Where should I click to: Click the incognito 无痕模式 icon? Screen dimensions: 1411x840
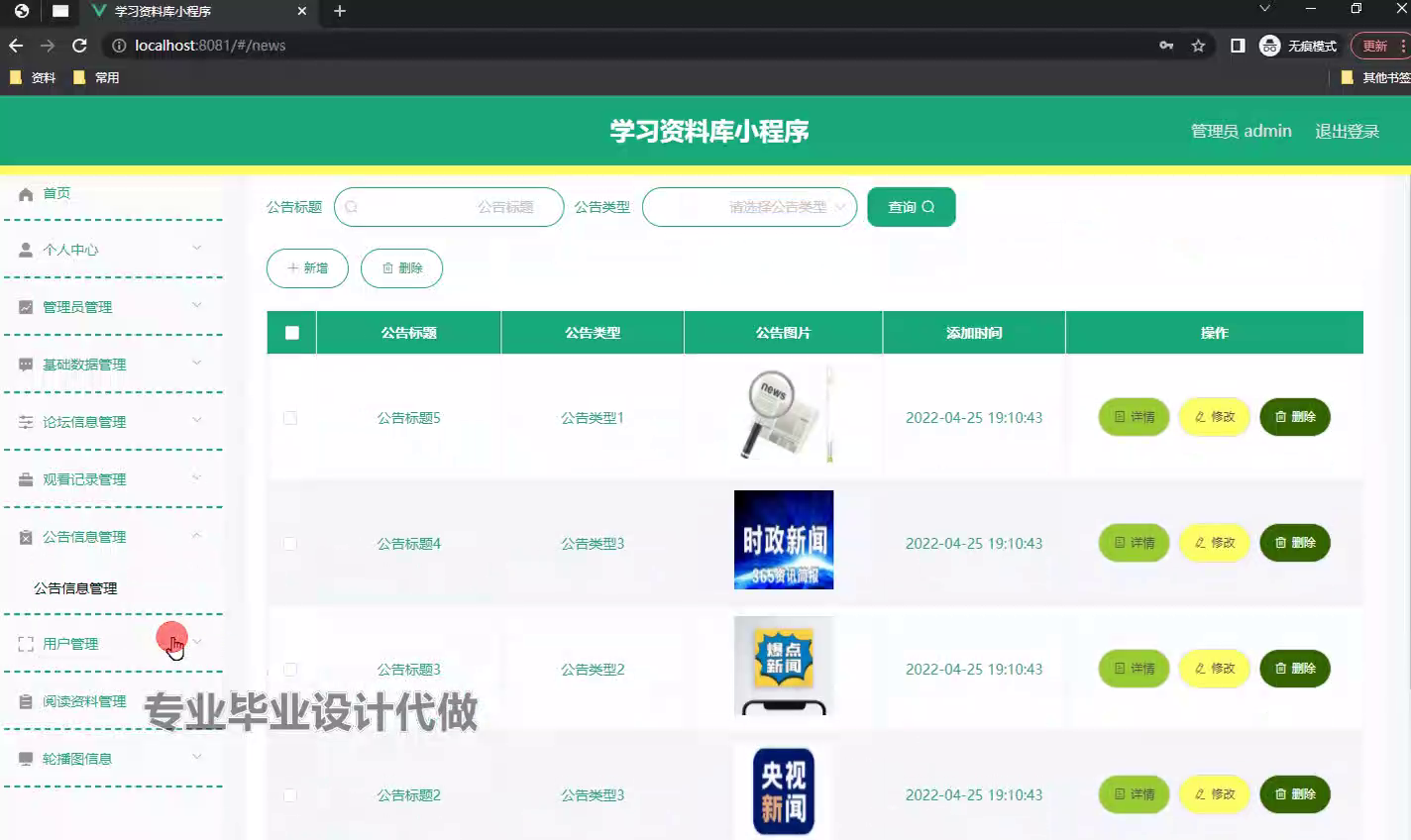(x=1269, y=46)
